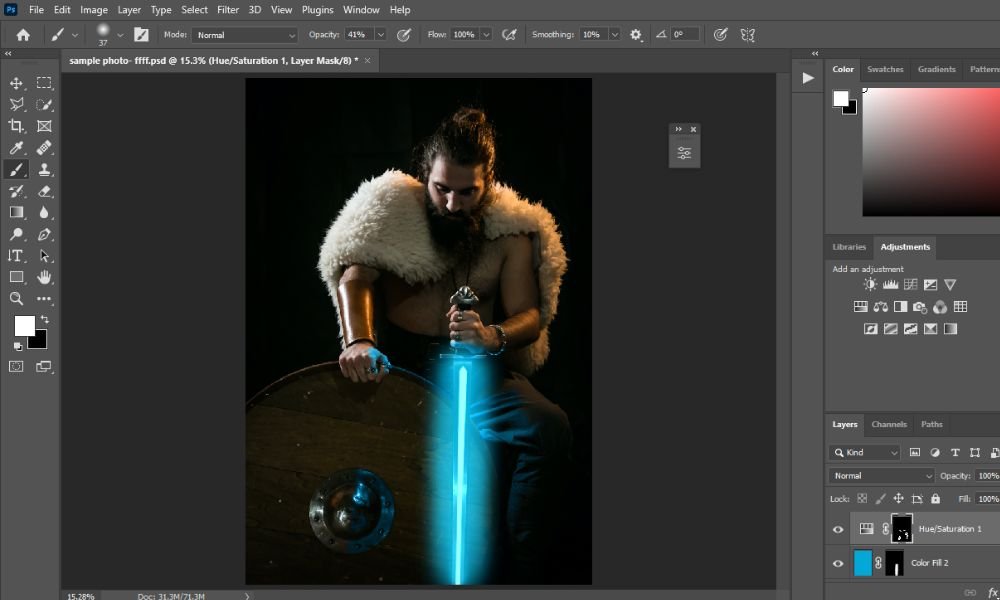Open the Layer menu
This screenshot has height=600, width=1000.
[x=129, y=10]
